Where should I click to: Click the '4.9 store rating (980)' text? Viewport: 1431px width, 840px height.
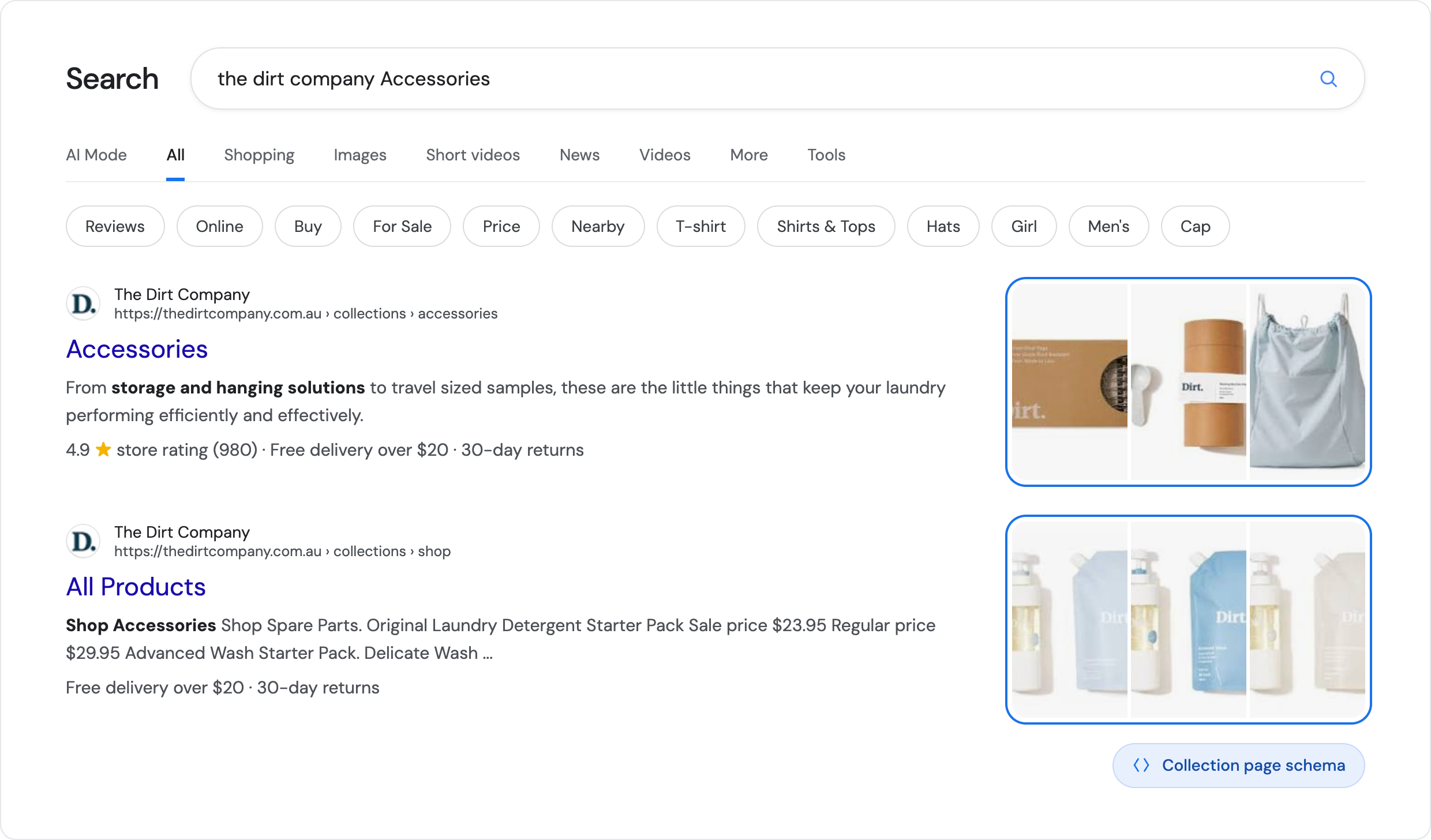pyautogui.click(x=162, y=449)
